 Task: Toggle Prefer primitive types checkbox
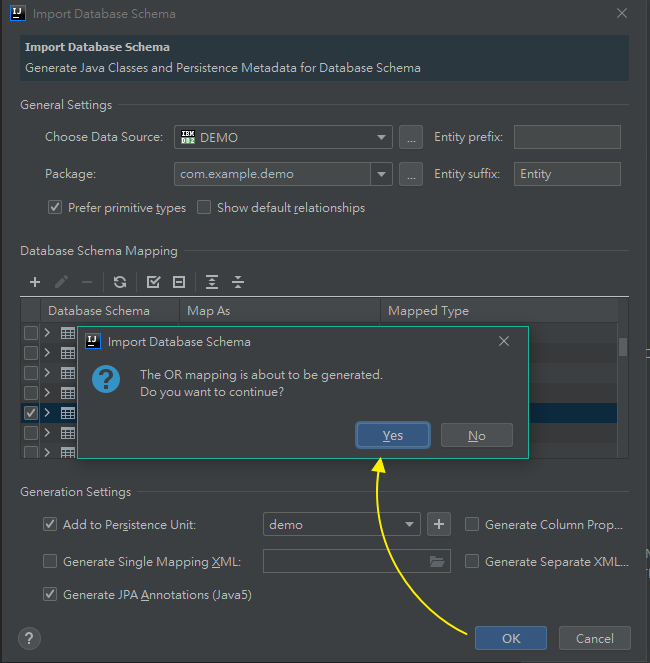coord(55,208)
